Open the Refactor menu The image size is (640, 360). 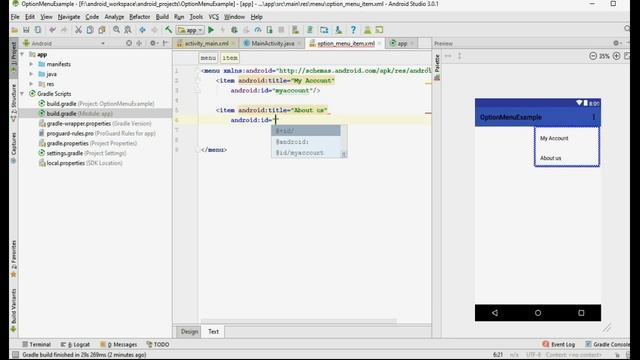click(x=140, y=17)
